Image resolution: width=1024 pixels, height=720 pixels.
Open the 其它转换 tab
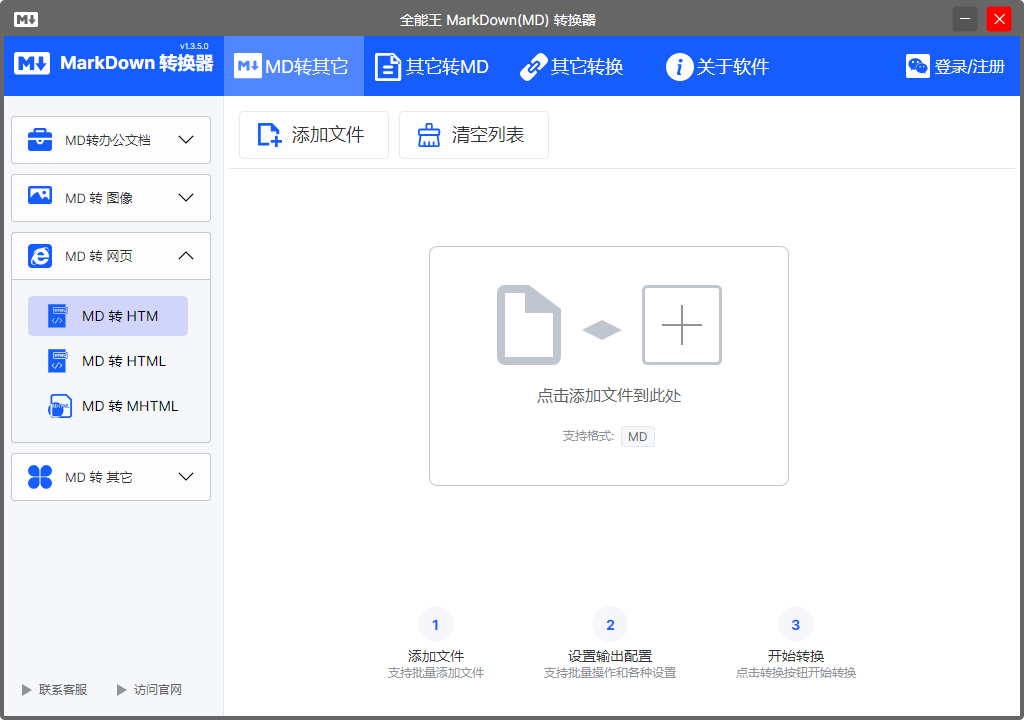[x=572, y=66]
